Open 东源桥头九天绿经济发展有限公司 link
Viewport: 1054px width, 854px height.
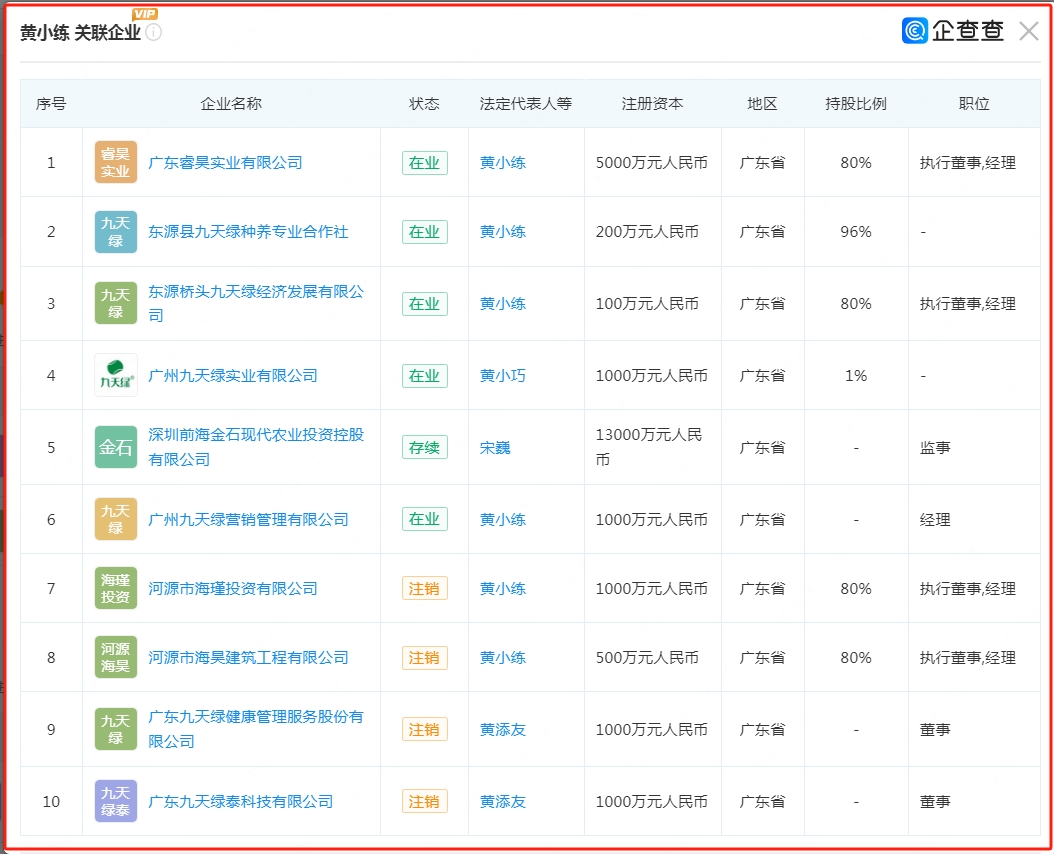tap(256, 303)
